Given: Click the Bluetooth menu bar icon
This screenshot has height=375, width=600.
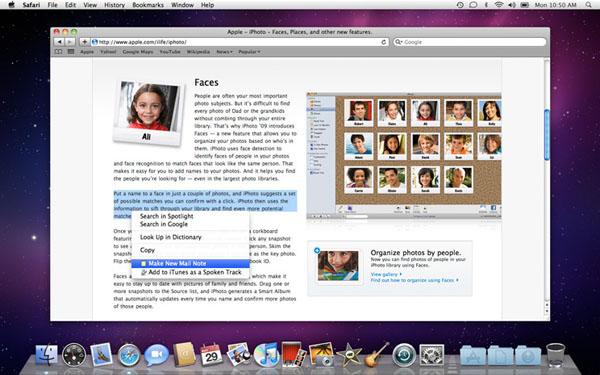Looking at the screenshot, I should [486, 5].
